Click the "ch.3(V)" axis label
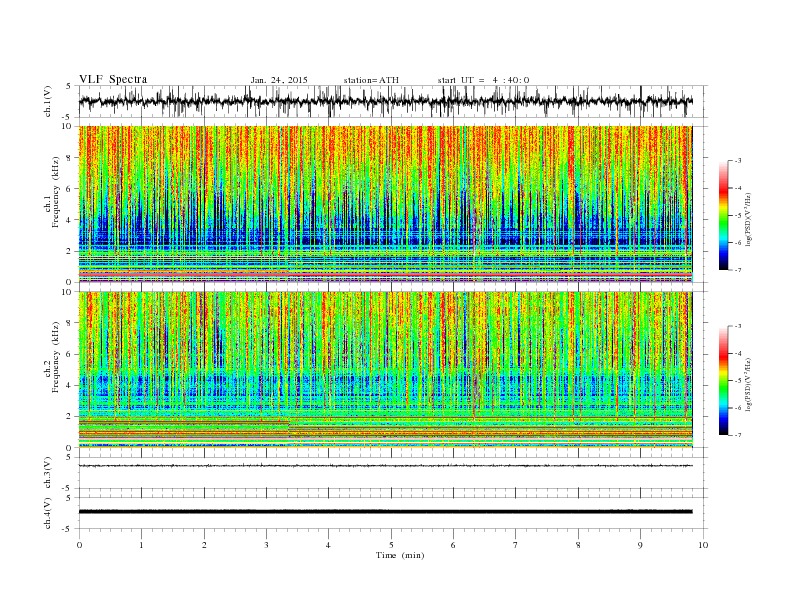 click(x=48, y=473)
